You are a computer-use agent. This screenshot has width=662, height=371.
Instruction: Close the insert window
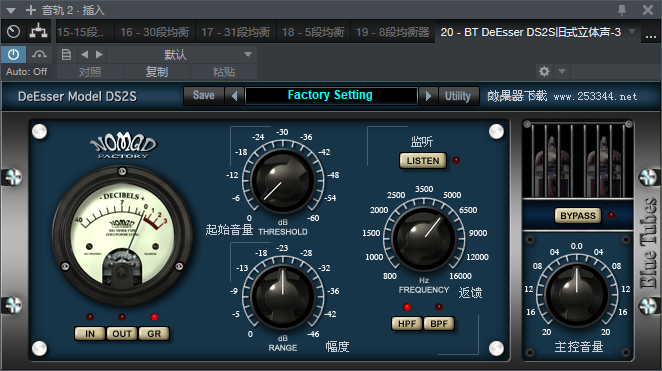(648, 10)
